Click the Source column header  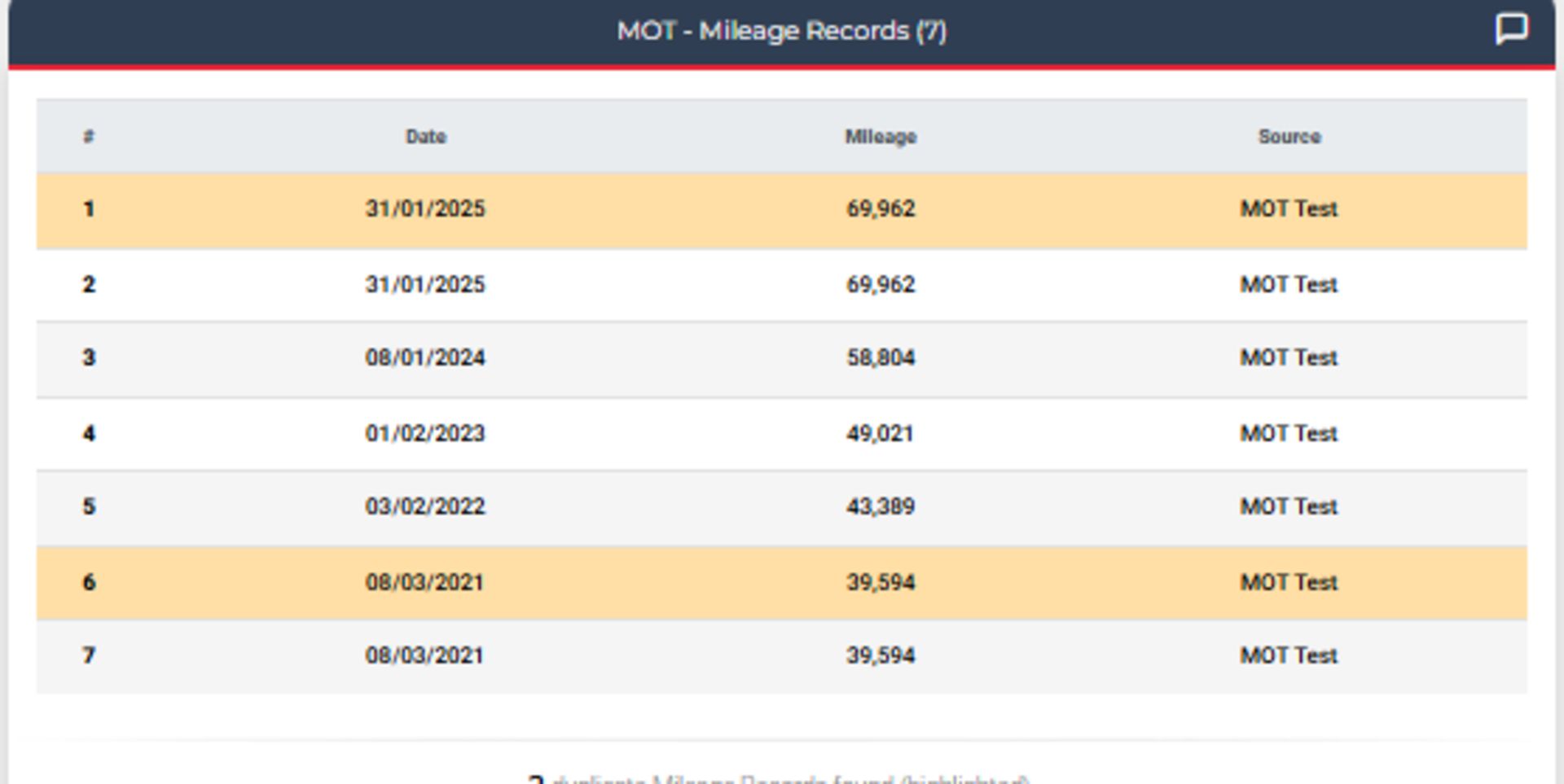click(x=1289, y=137)
